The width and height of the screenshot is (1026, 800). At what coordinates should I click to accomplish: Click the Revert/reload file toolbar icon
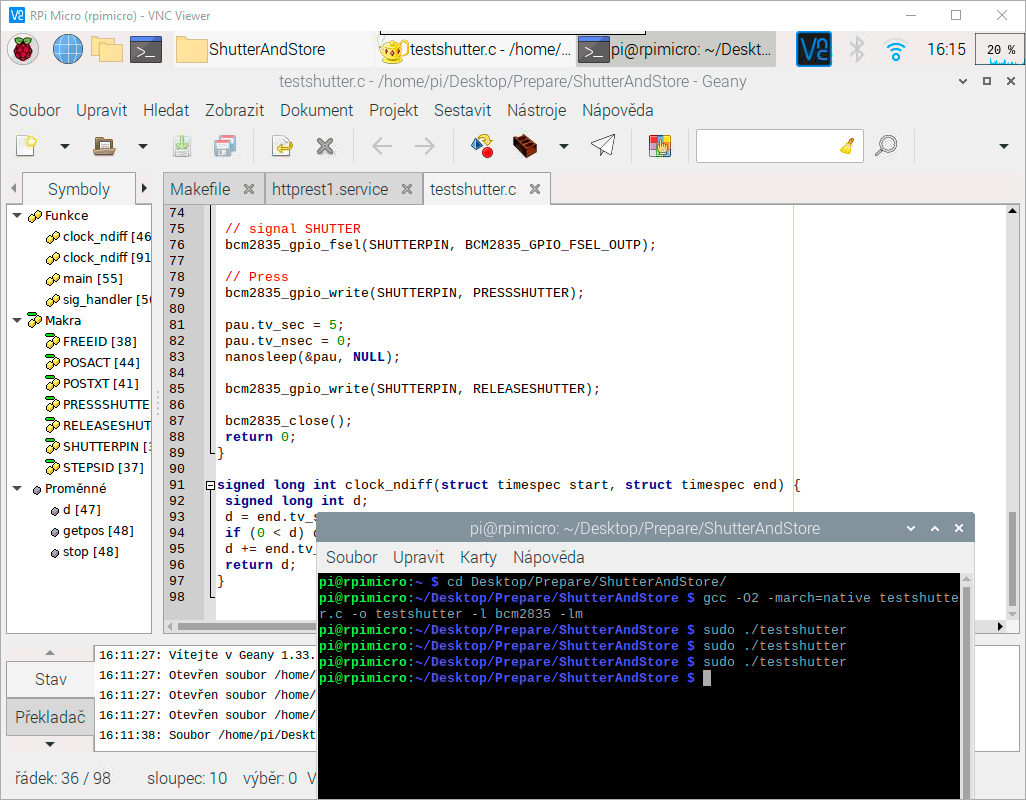(x=282, y=146)
